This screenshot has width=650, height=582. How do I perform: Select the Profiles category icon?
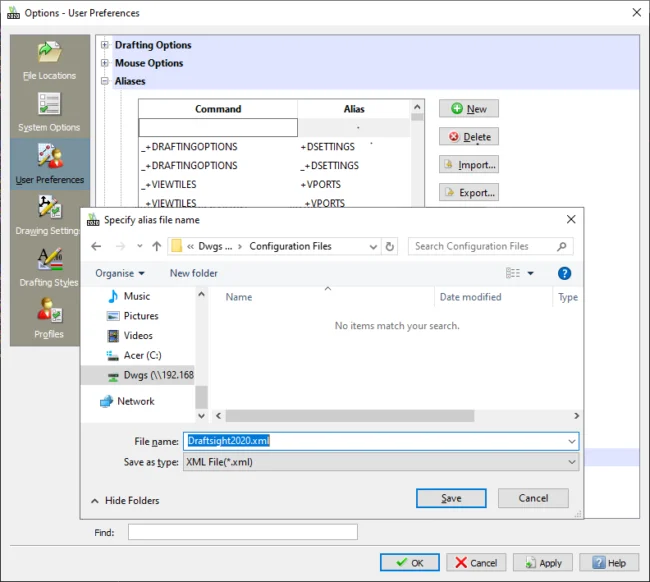[x=49, y=318]
